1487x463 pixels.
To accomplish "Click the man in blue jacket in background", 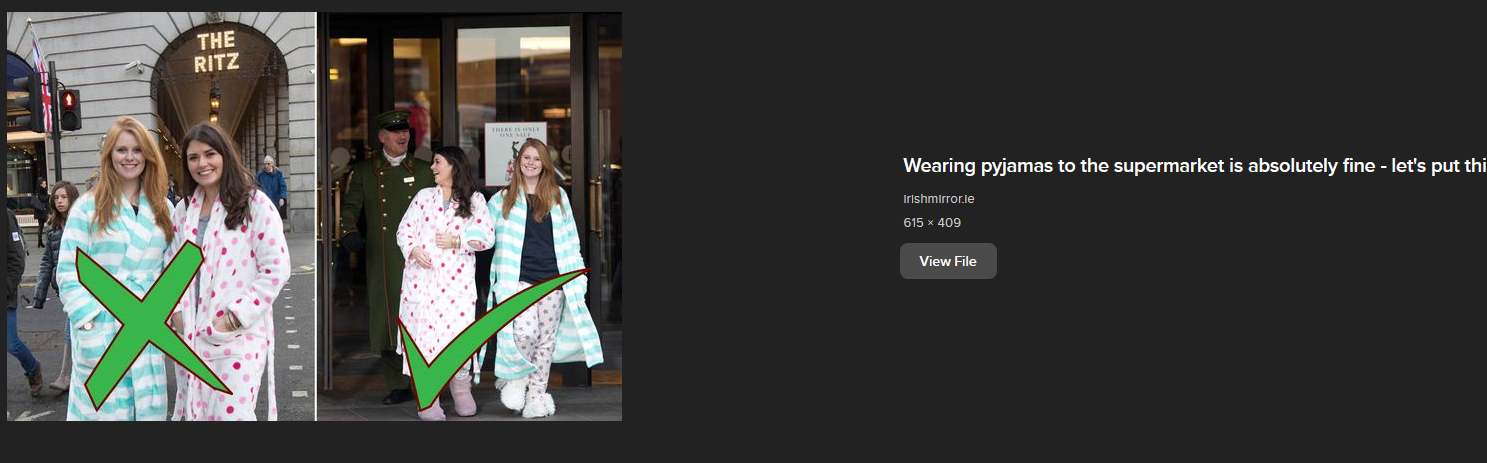I will coord(270,183).
